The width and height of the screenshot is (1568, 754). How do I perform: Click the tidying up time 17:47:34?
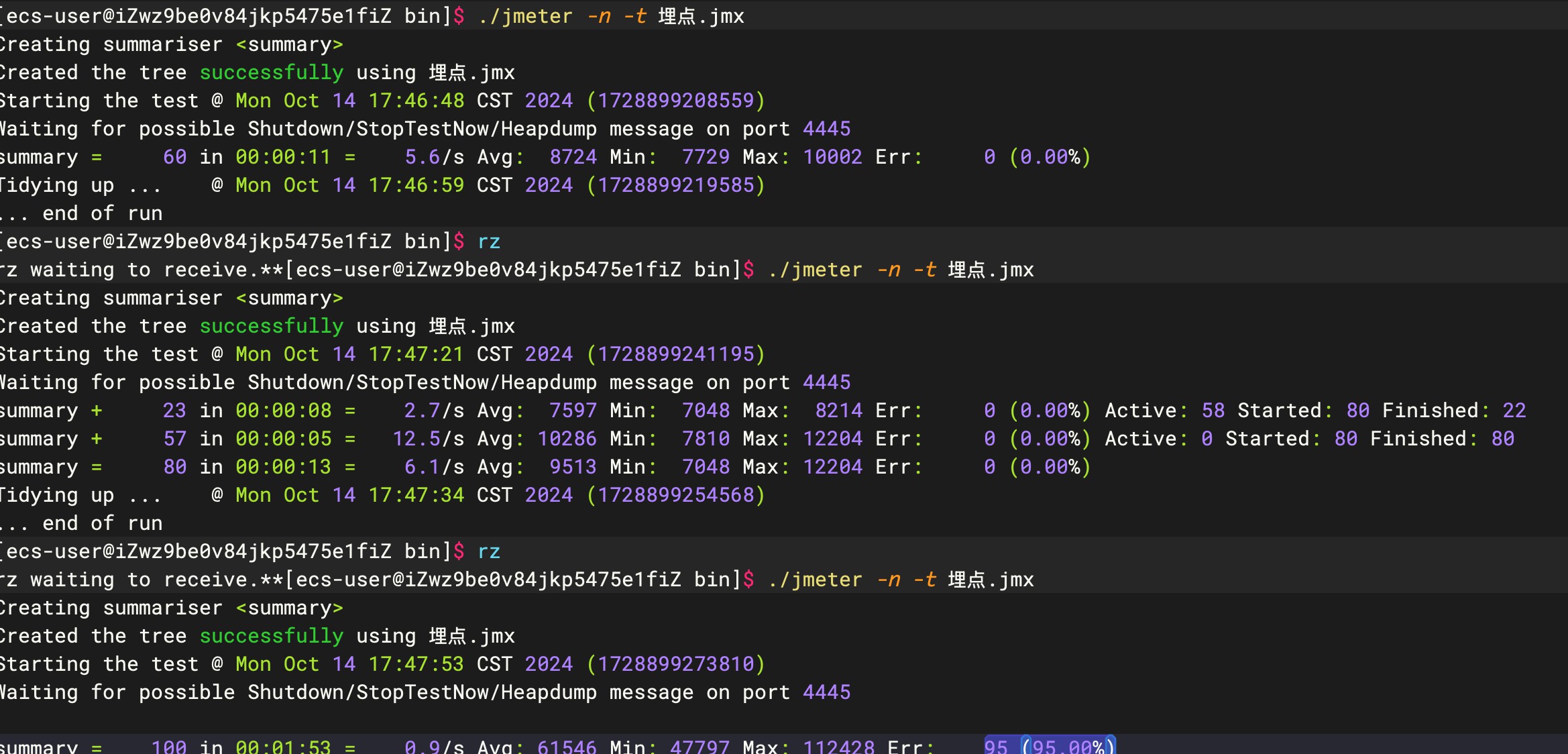416,495
